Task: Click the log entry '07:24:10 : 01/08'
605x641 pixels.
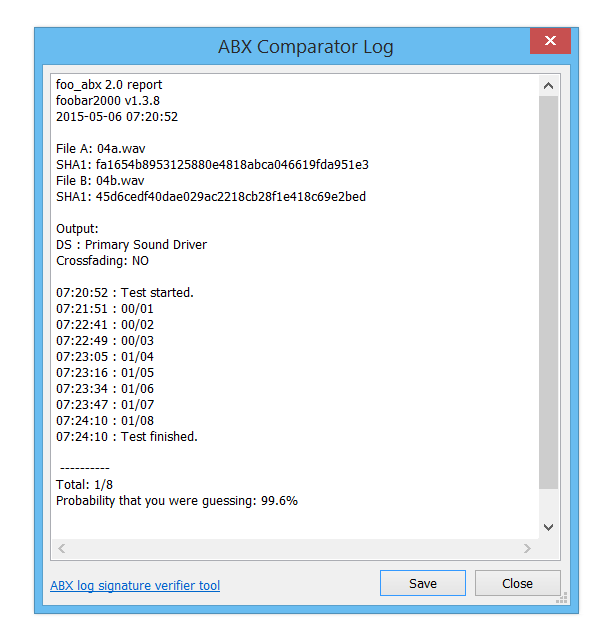Action: pyautogui.click(x=105, y=420)
